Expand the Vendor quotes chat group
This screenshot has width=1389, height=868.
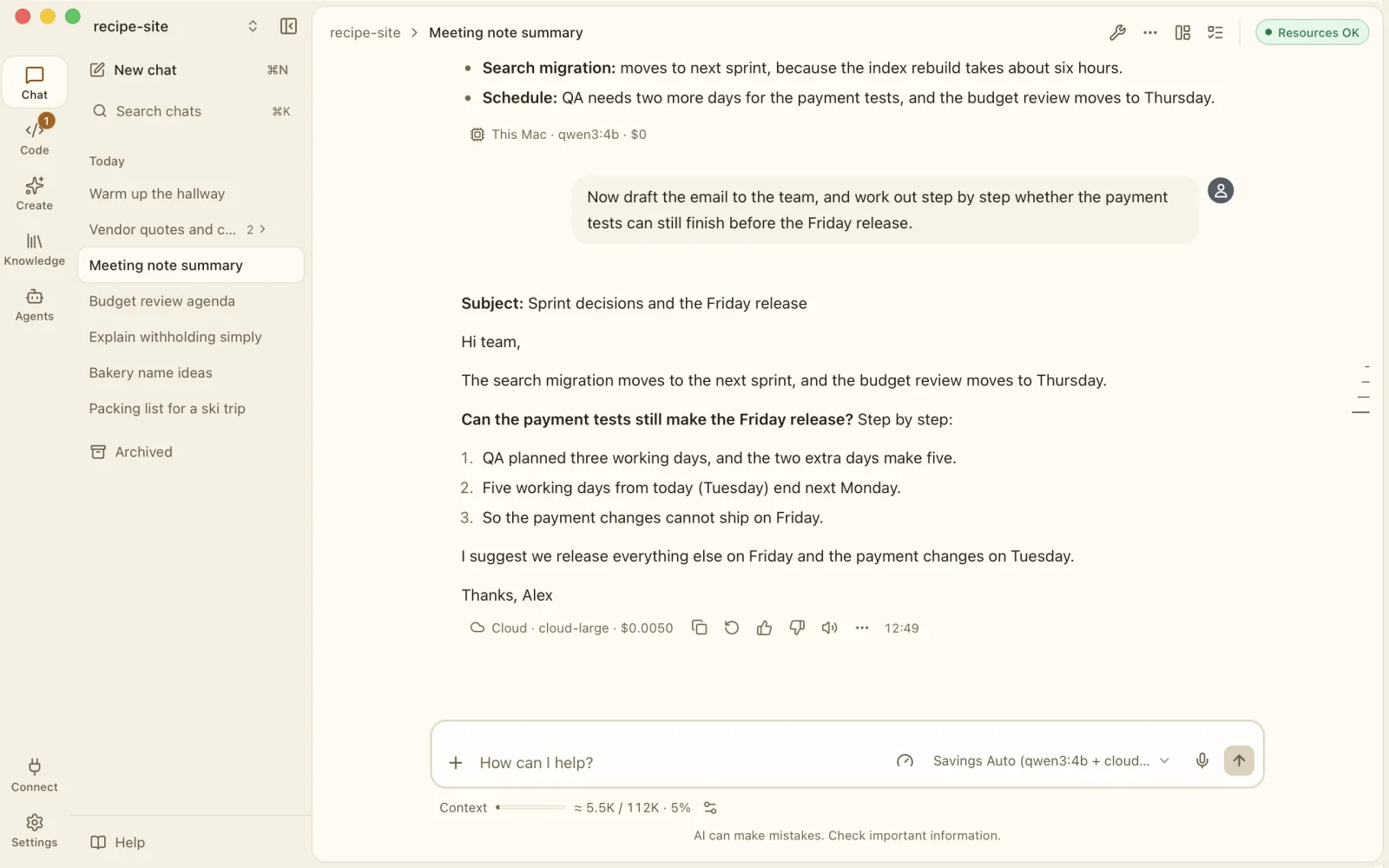coord(262,229)
